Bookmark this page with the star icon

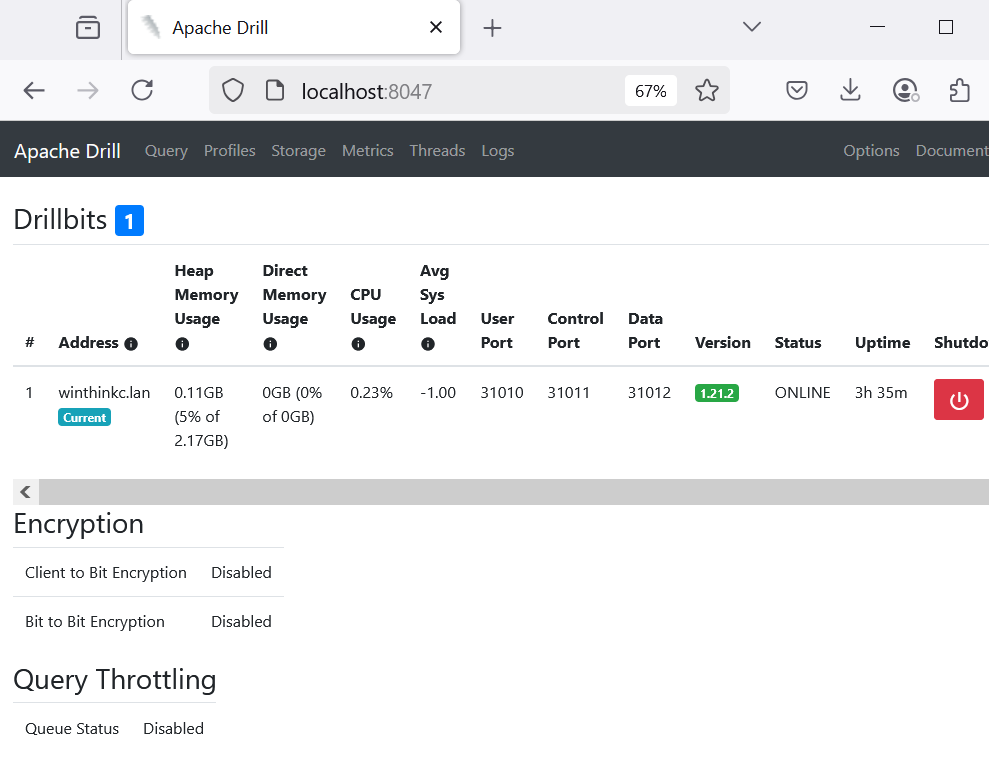(x=707, y=91)
